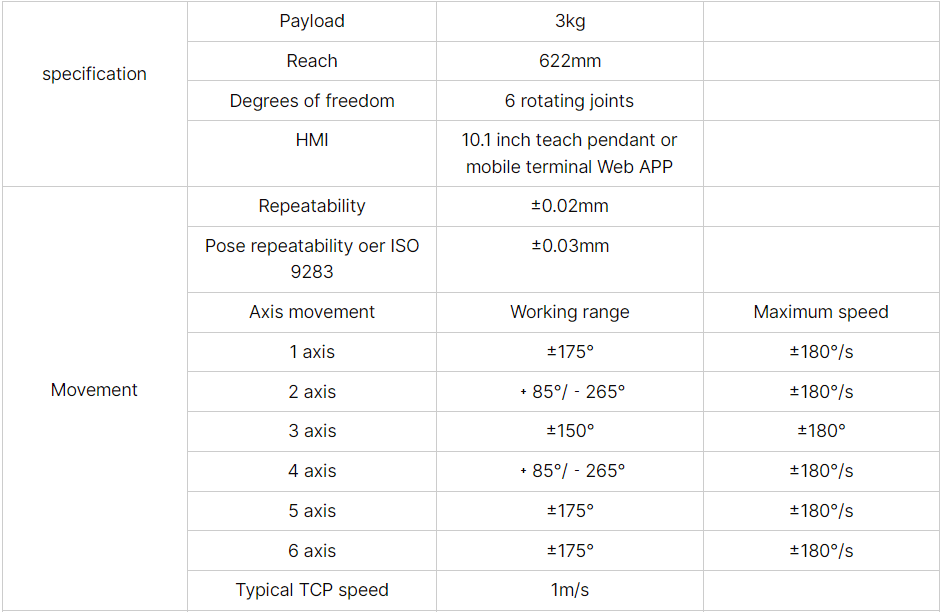Select the 2 axis row label
The height and width of the screenshot is (612, 944).
tap(312, 392)
